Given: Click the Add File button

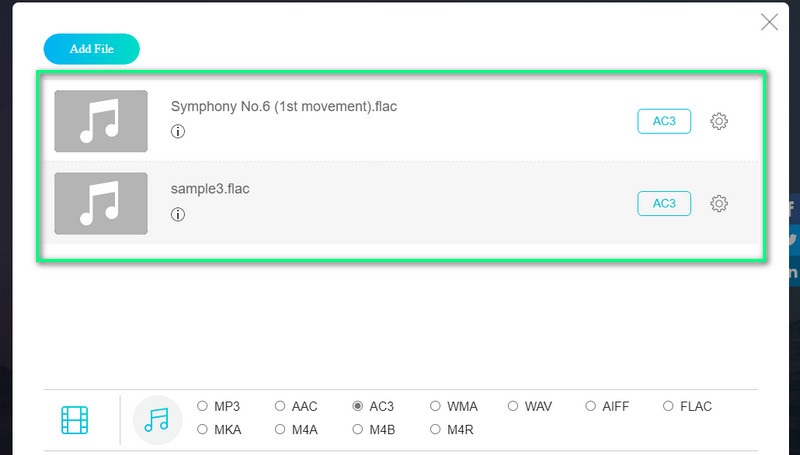Looking at the screenshot, I should (92, 49).
